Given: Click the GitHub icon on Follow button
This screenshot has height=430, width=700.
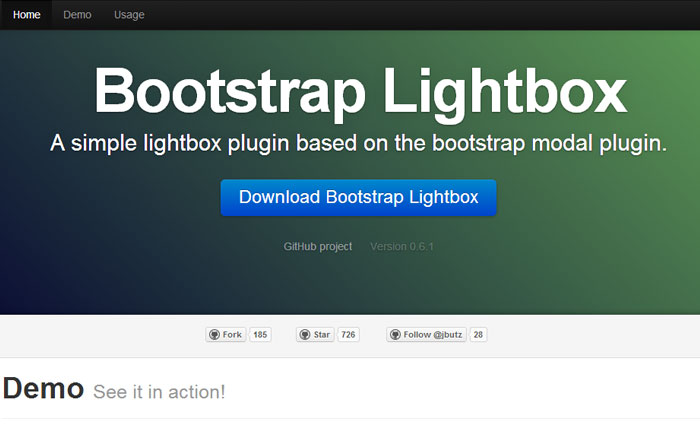Looking at the screenshot, I should pyautogui.click(x=395, y=334).
